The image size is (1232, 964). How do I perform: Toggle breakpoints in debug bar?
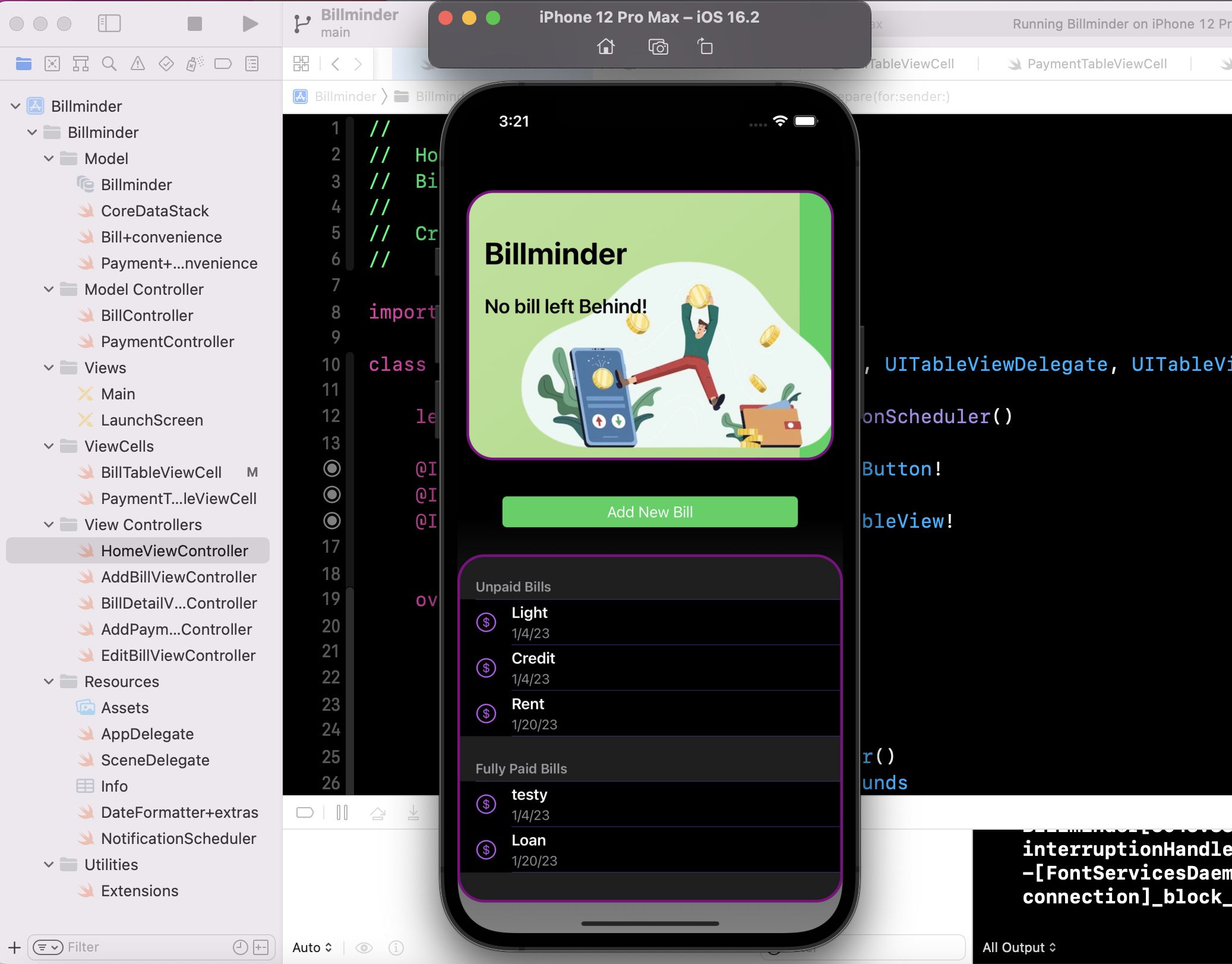tap(305, 812)
